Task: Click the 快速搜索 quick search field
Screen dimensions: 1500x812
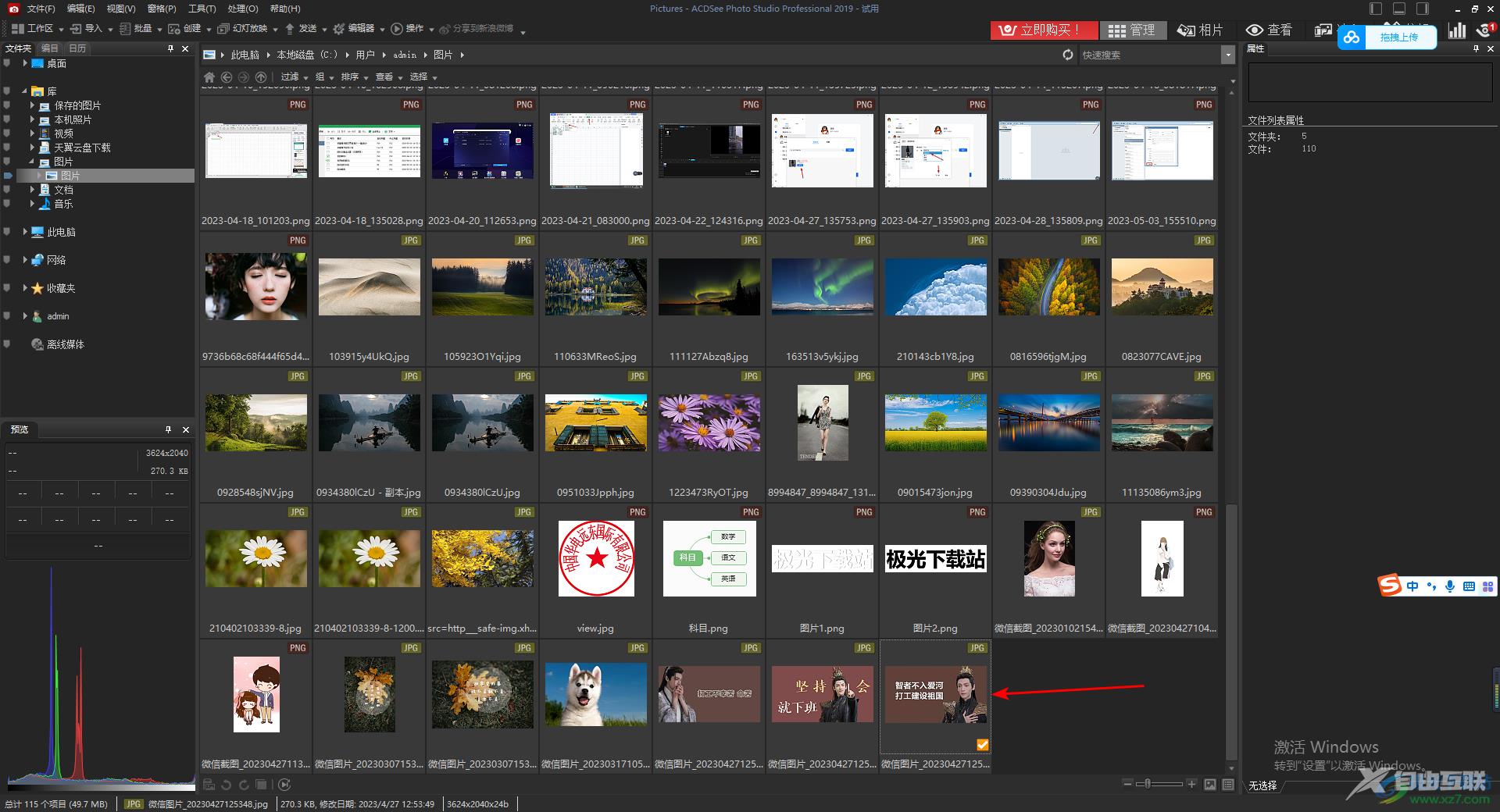Action: (x=1148, y=55)
